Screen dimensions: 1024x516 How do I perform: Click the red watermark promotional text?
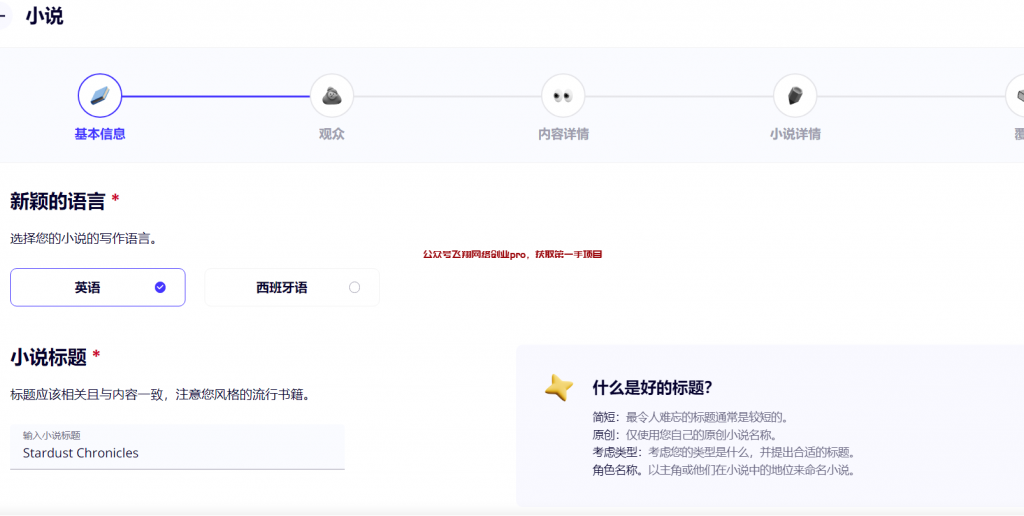[512, 254]
